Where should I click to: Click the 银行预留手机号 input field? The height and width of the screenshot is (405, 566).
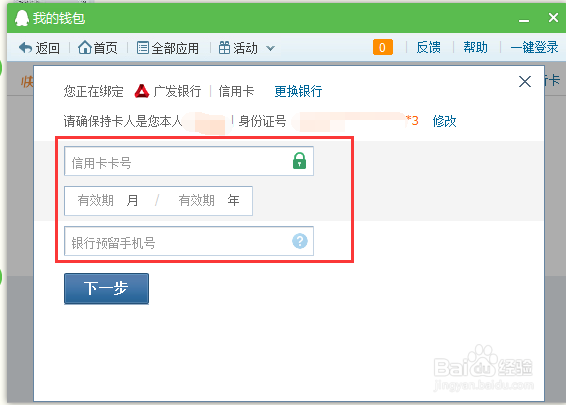189,241
